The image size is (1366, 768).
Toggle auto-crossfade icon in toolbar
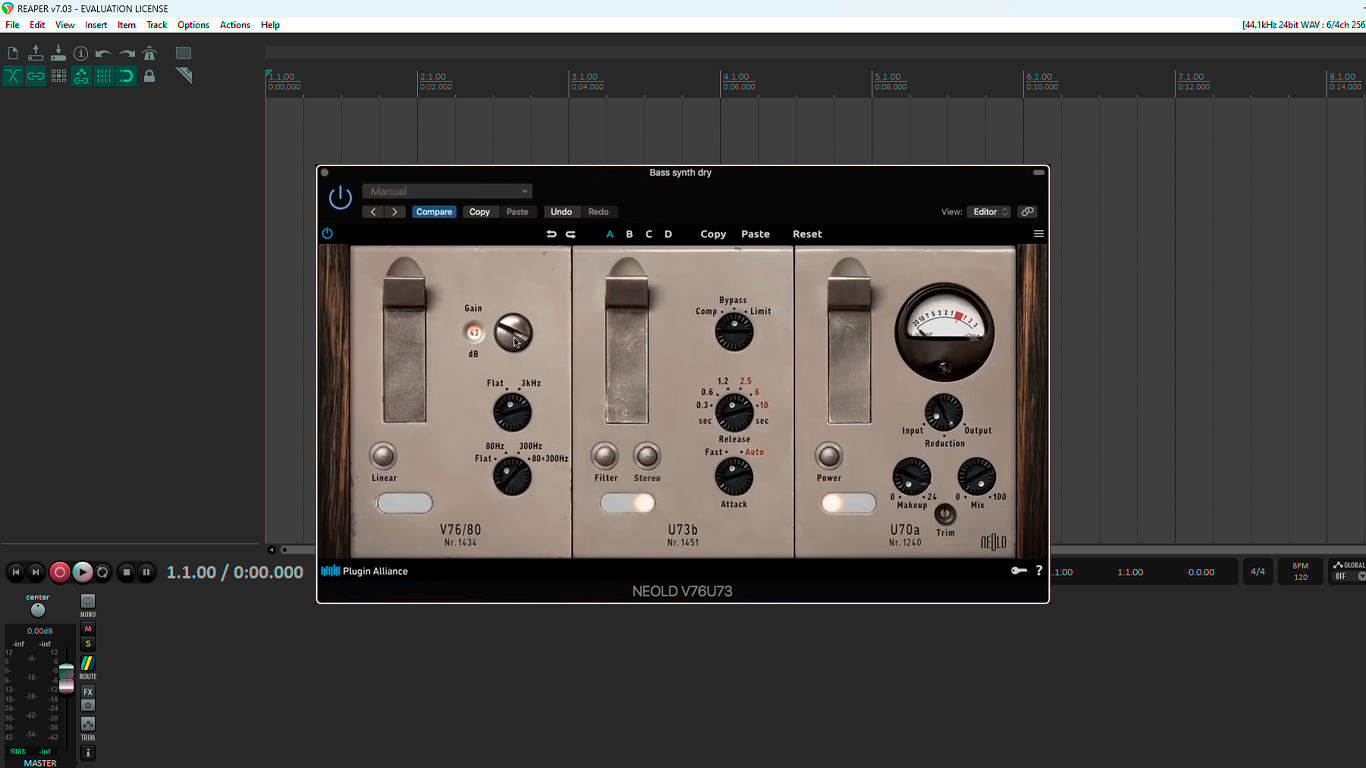pyautogui.click(x=13, y=76)
